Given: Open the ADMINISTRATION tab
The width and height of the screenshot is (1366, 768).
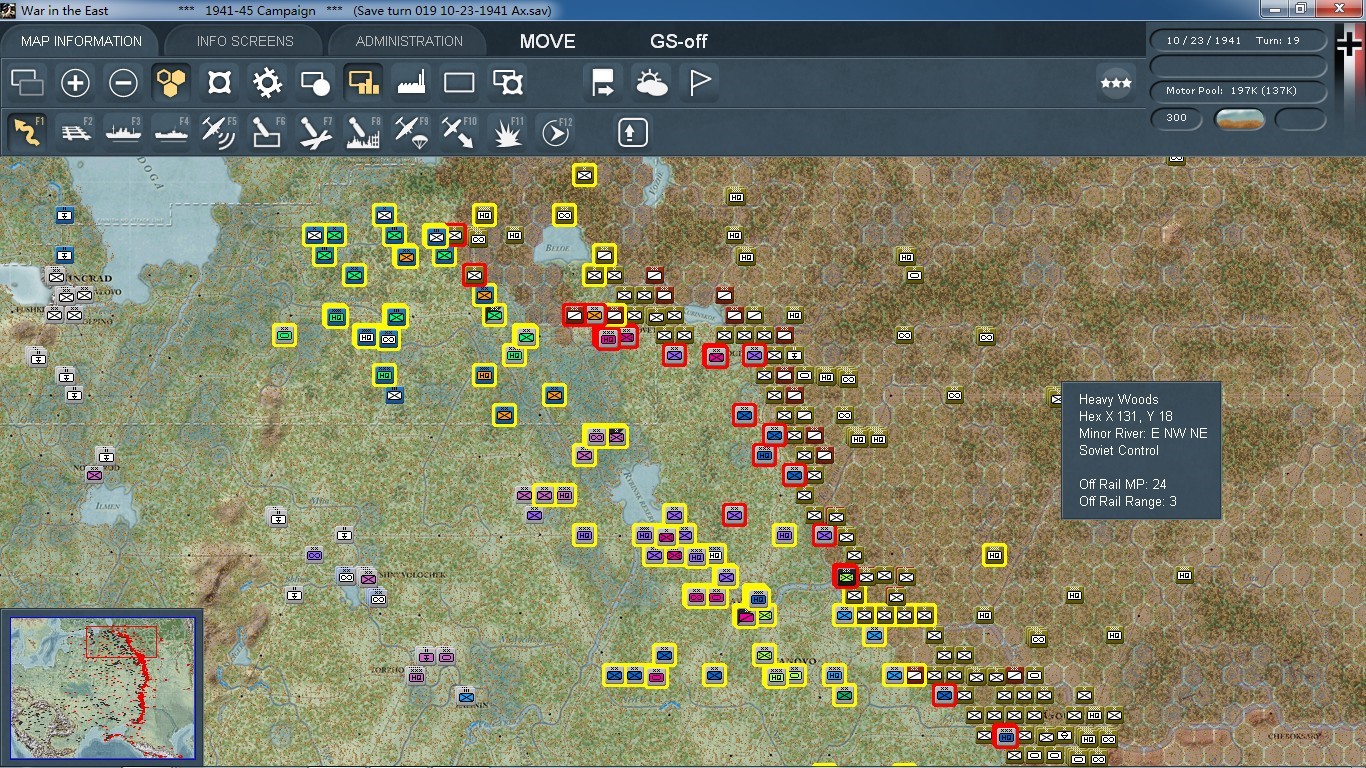Looking at the screenshot, I should 409,41.
